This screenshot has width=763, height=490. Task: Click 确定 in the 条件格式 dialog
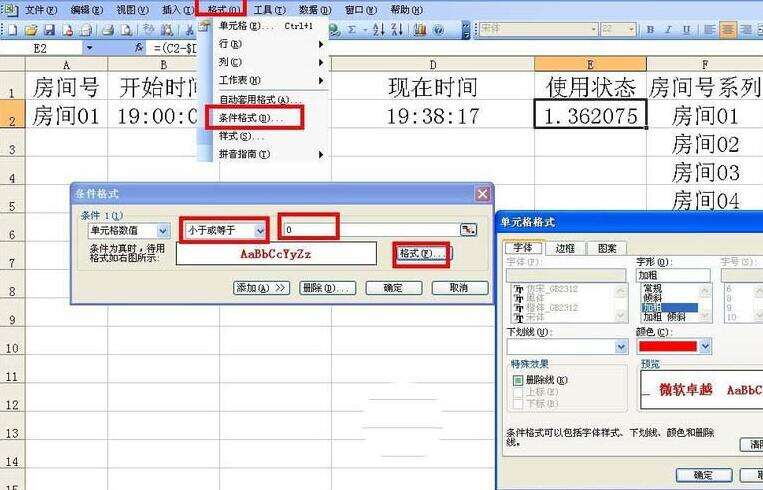coord(394,288)
